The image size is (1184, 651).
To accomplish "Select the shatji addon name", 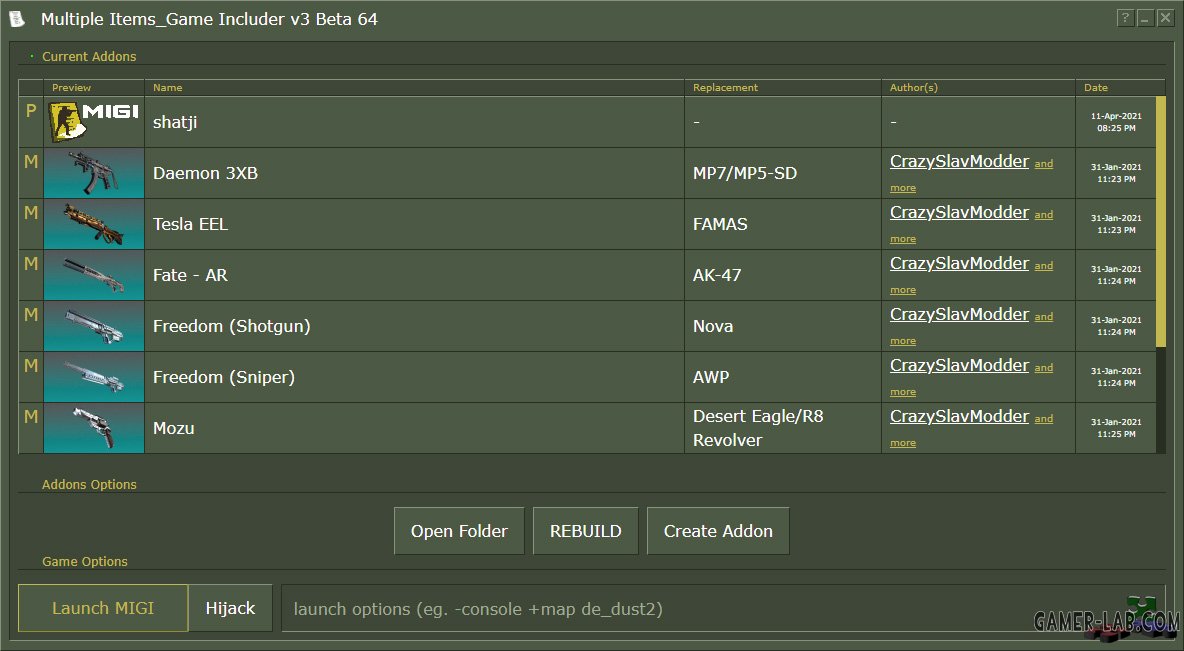I will pyautogui.click(x=174, y=122).
